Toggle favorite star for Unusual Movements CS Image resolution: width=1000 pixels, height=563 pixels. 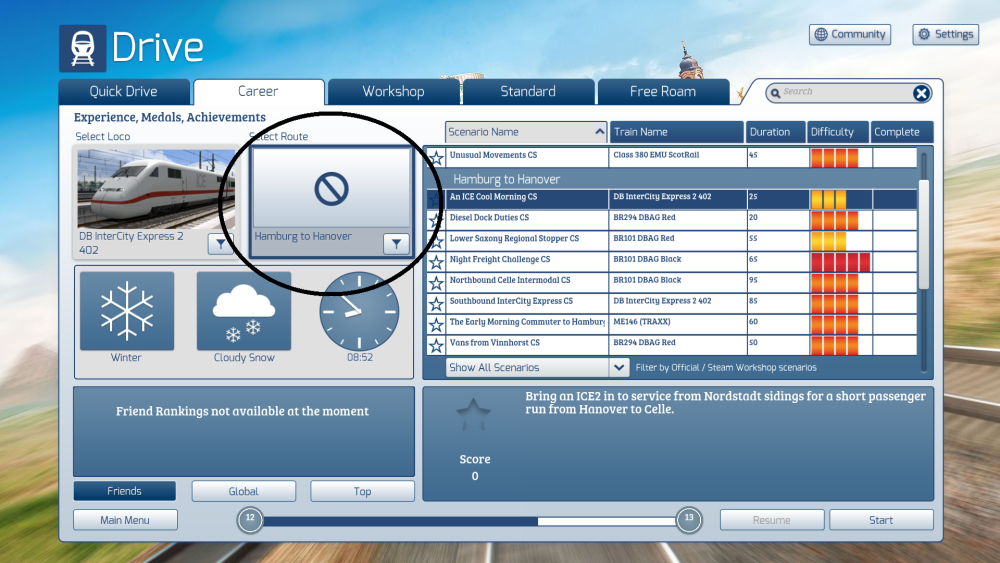[x=436, y=158]
